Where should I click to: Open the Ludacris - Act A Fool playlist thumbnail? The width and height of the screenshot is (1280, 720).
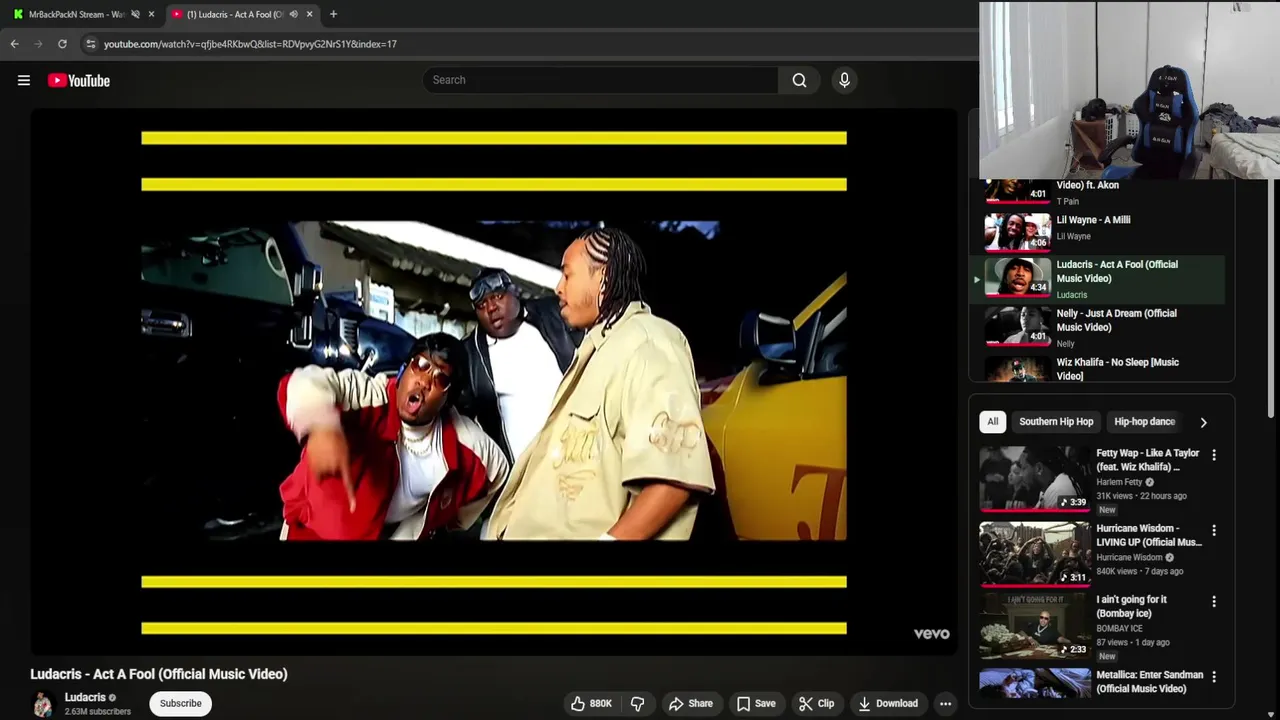point(1017,277)
